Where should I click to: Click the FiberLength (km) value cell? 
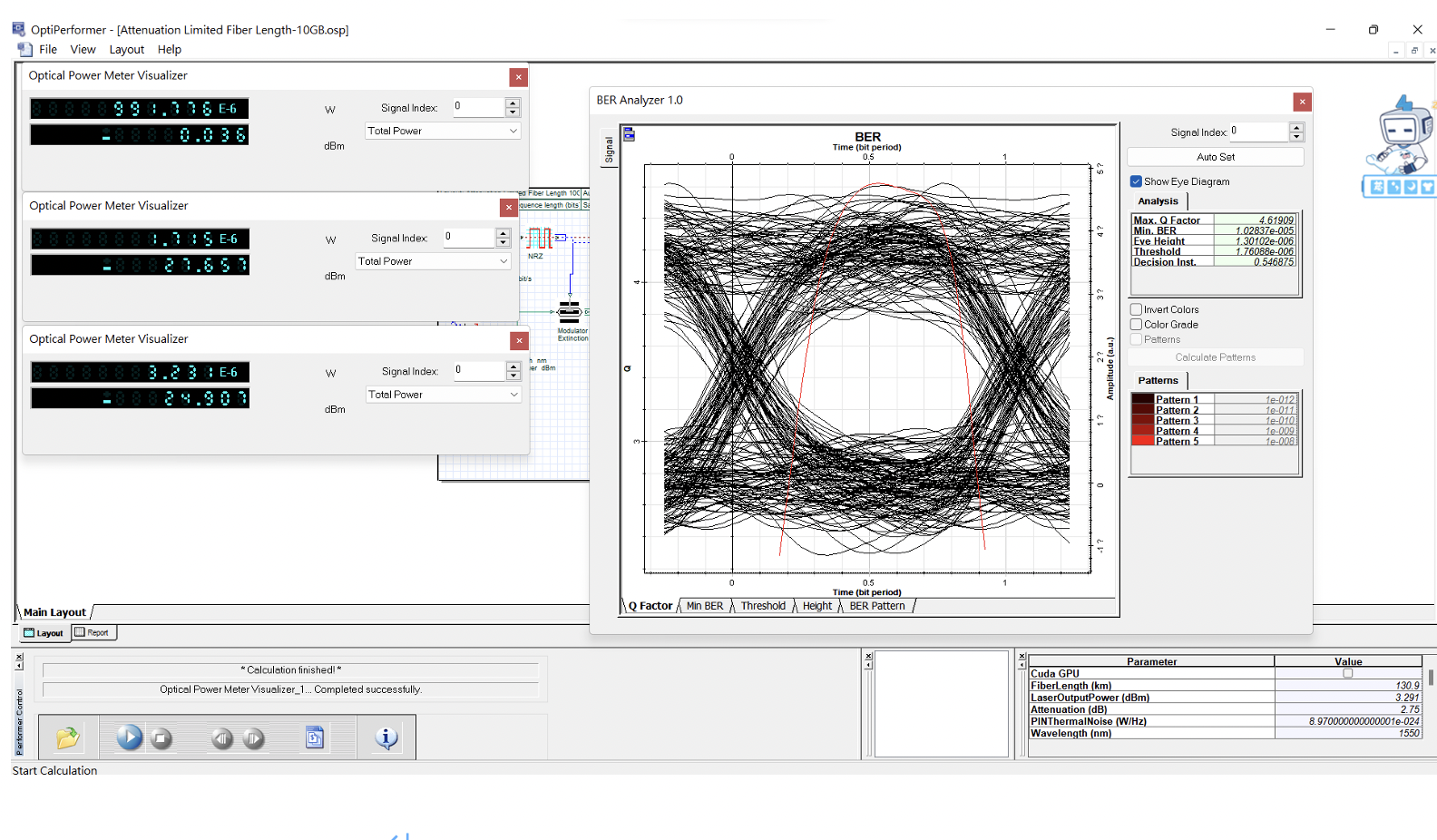coord(1348,686)
